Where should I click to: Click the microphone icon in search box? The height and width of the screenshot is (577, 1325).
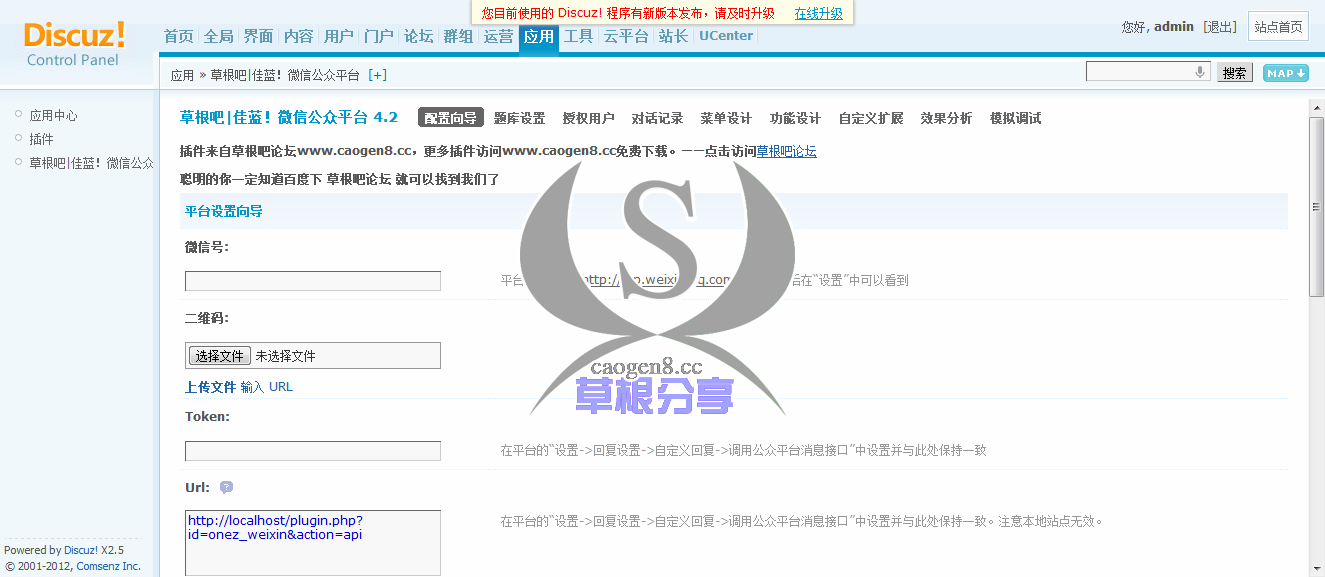pyautogui.click(x=1199, y=72)
